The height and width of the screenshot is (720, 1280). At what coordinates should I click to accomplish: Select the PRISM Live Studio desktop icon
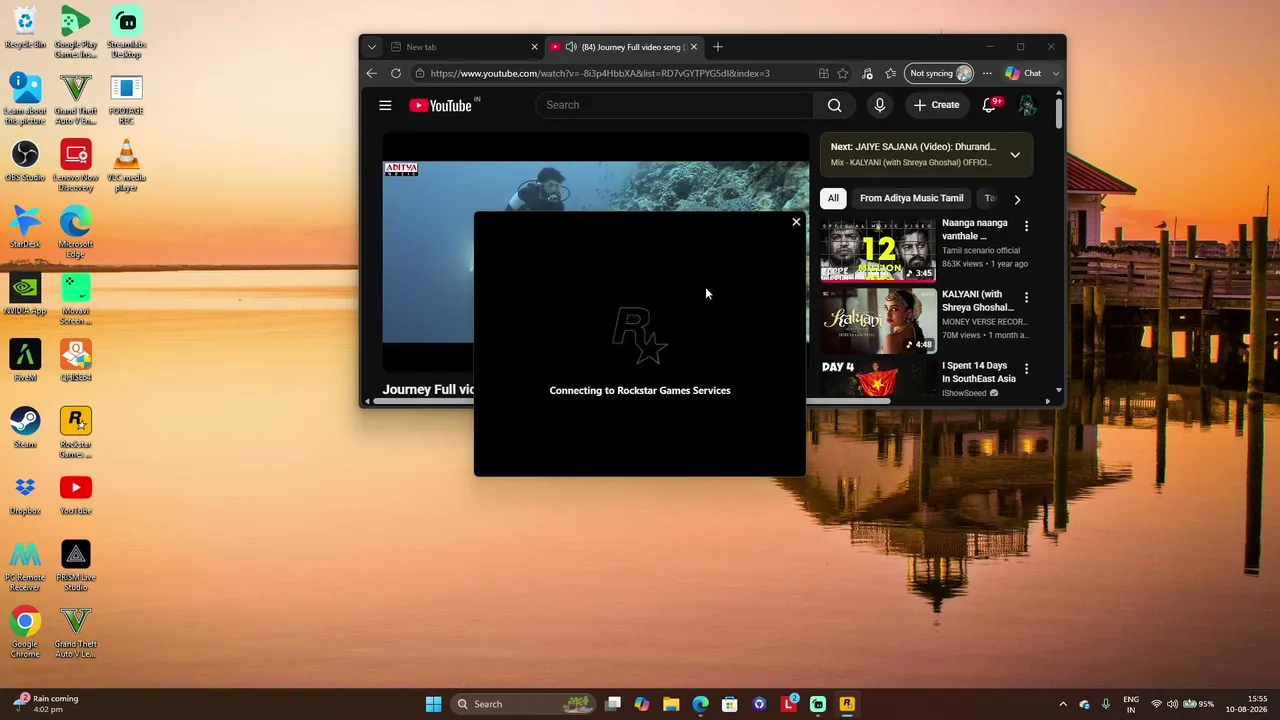point(76,566)
